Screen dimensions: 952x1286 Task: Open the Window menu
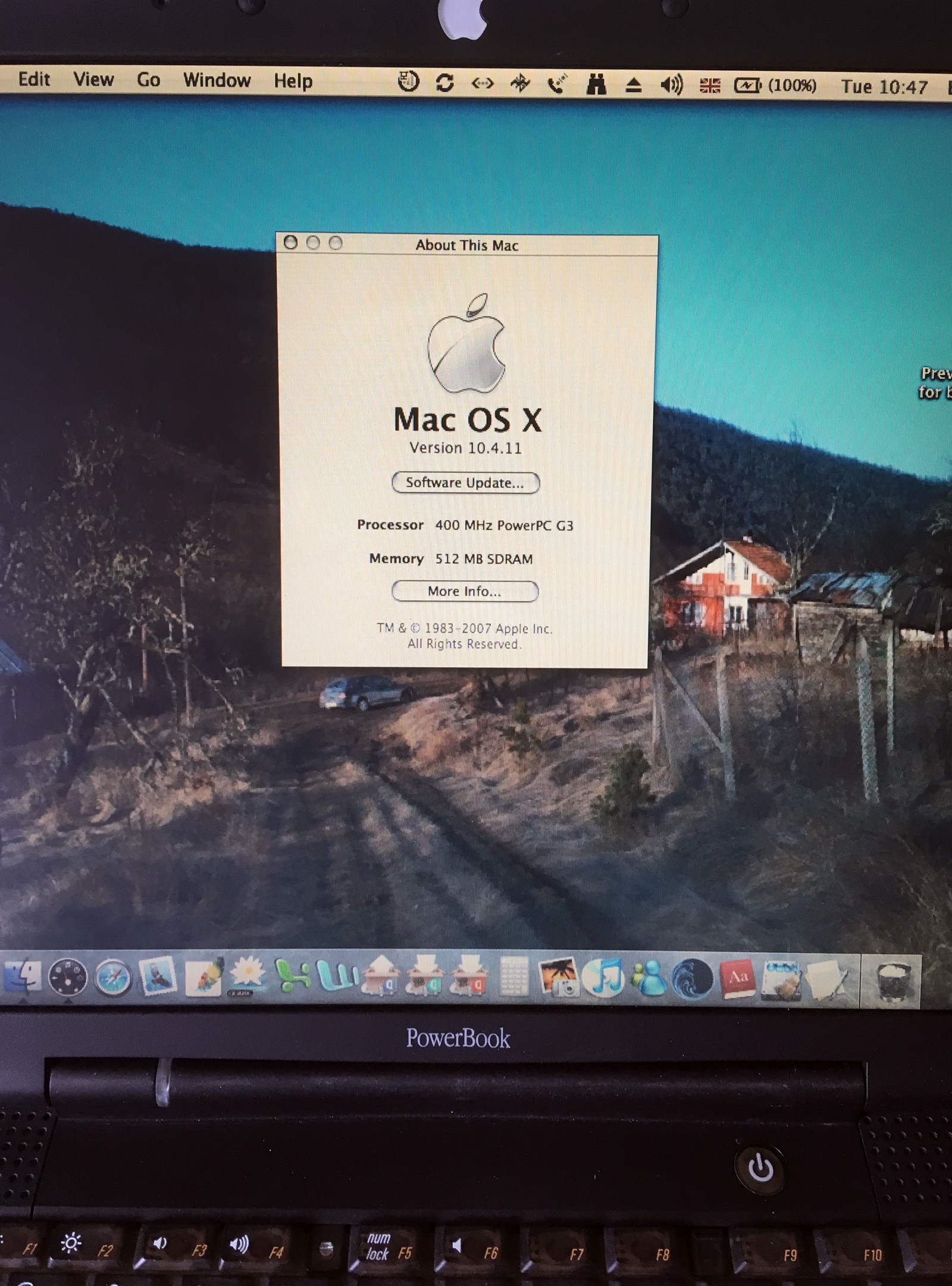click(x=217, y=80)
